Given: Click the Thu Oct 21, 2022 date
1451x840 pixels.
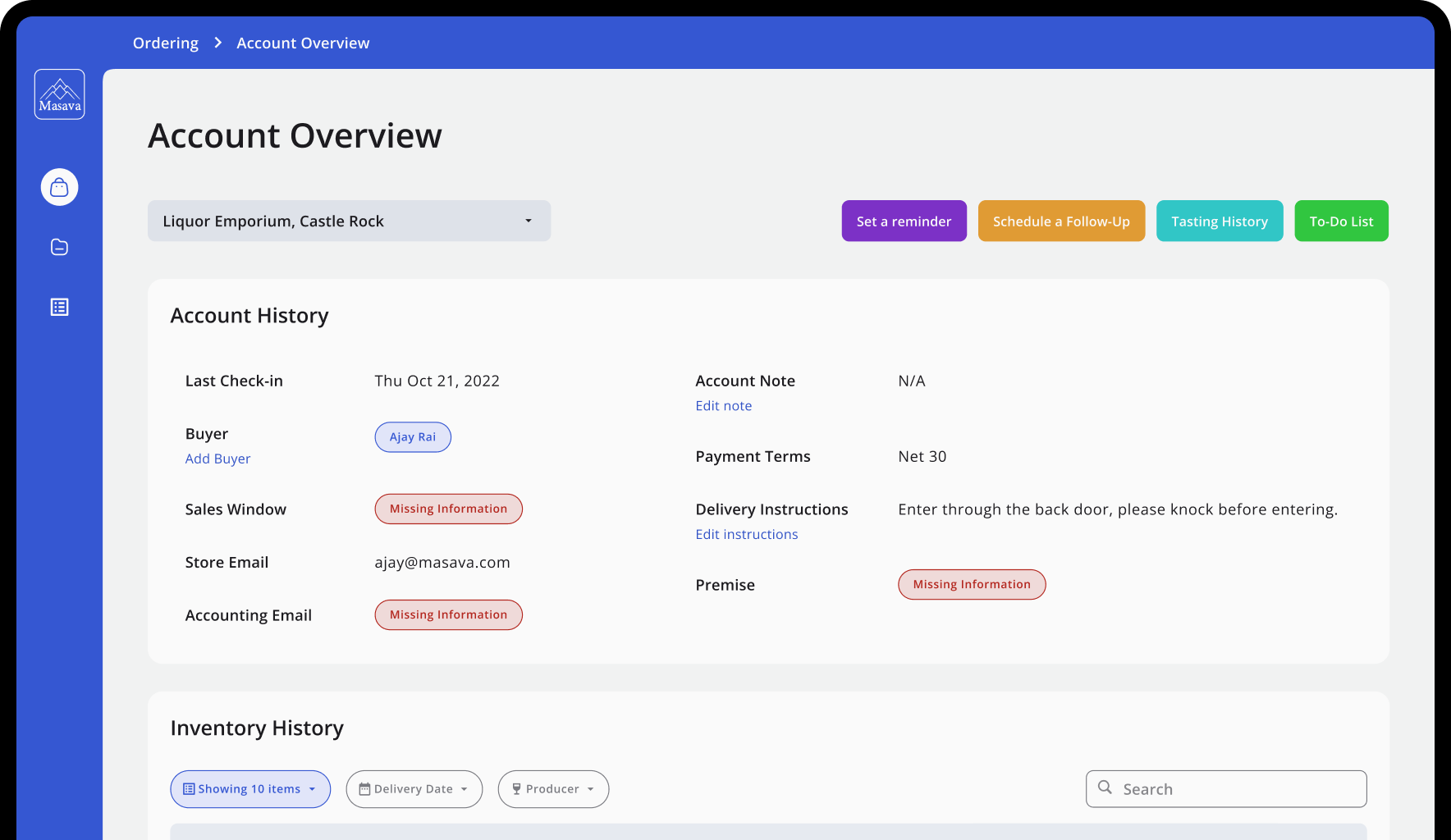Looking at the screenshot, I should pyautogui.click(x=437, y=381).
